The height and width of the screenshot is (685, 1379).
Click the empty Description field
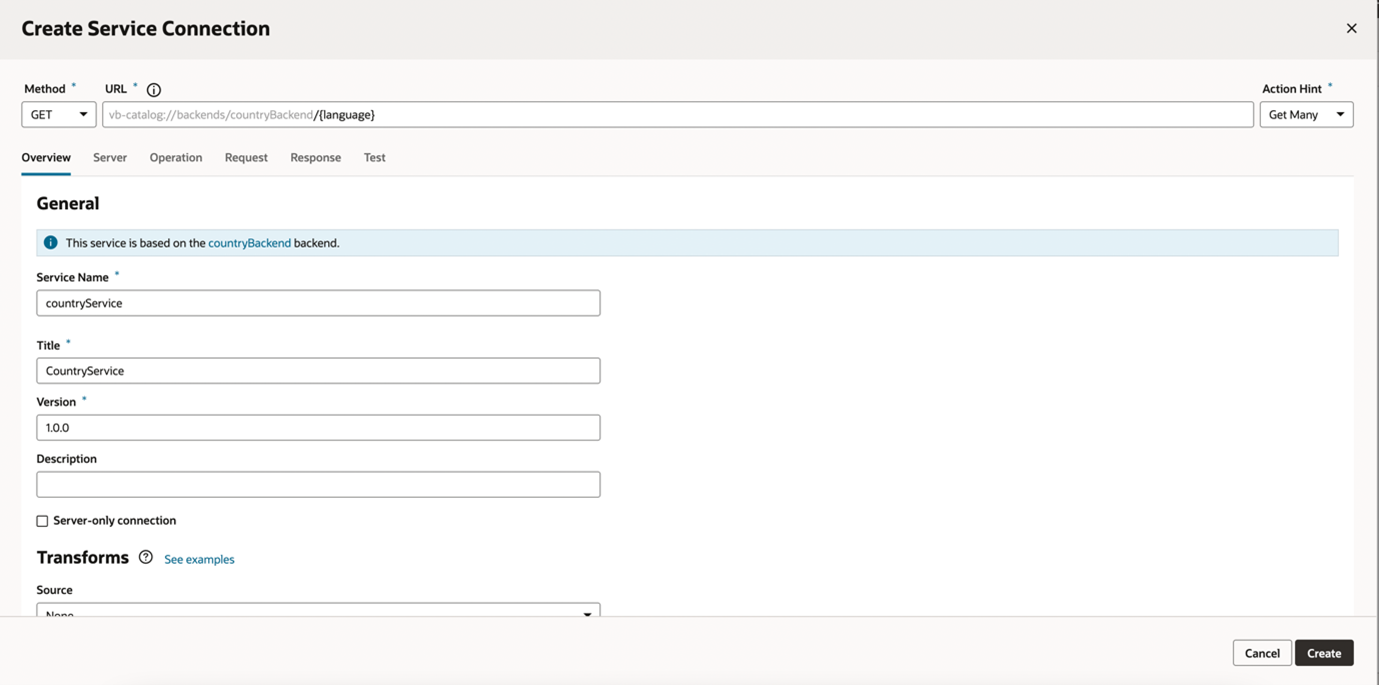(318, 484)
